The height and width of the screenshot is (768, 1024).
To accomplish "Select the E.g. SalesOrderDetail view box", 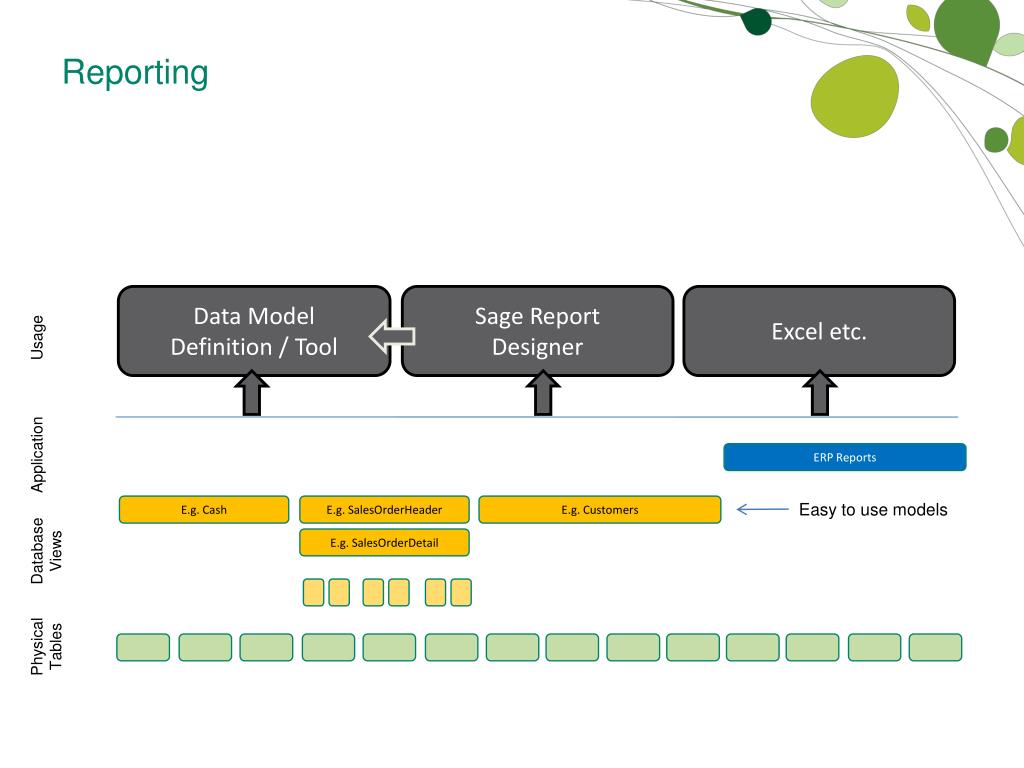I will point(384,543).
